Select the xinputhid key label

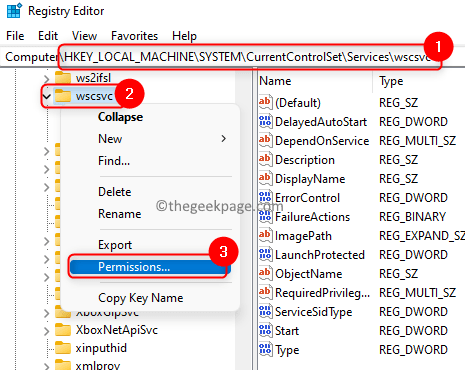click(x=101, y=348)
